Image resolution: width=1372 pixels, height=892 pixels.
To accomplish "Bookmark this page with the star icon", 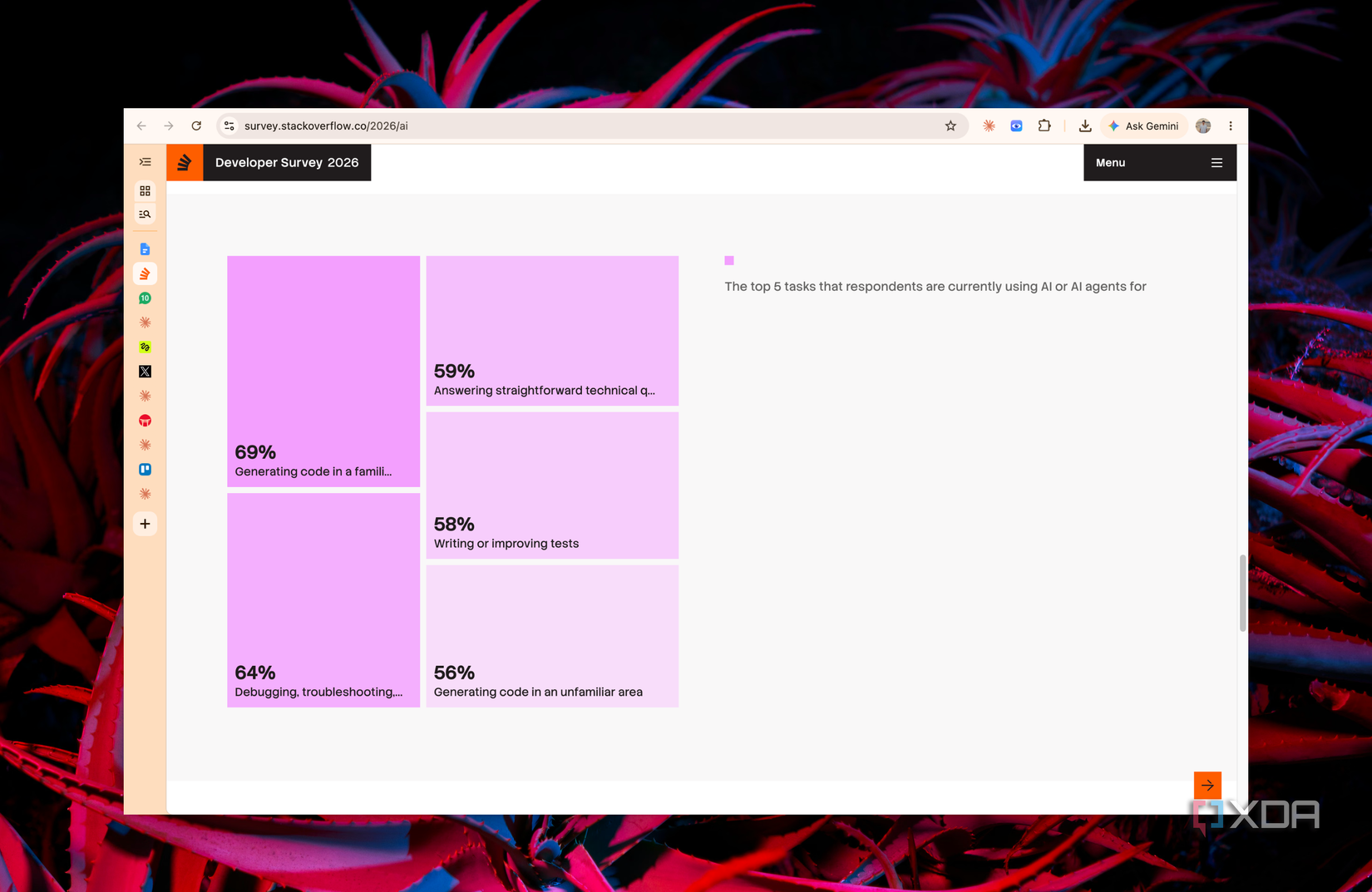I will (950, 126).
